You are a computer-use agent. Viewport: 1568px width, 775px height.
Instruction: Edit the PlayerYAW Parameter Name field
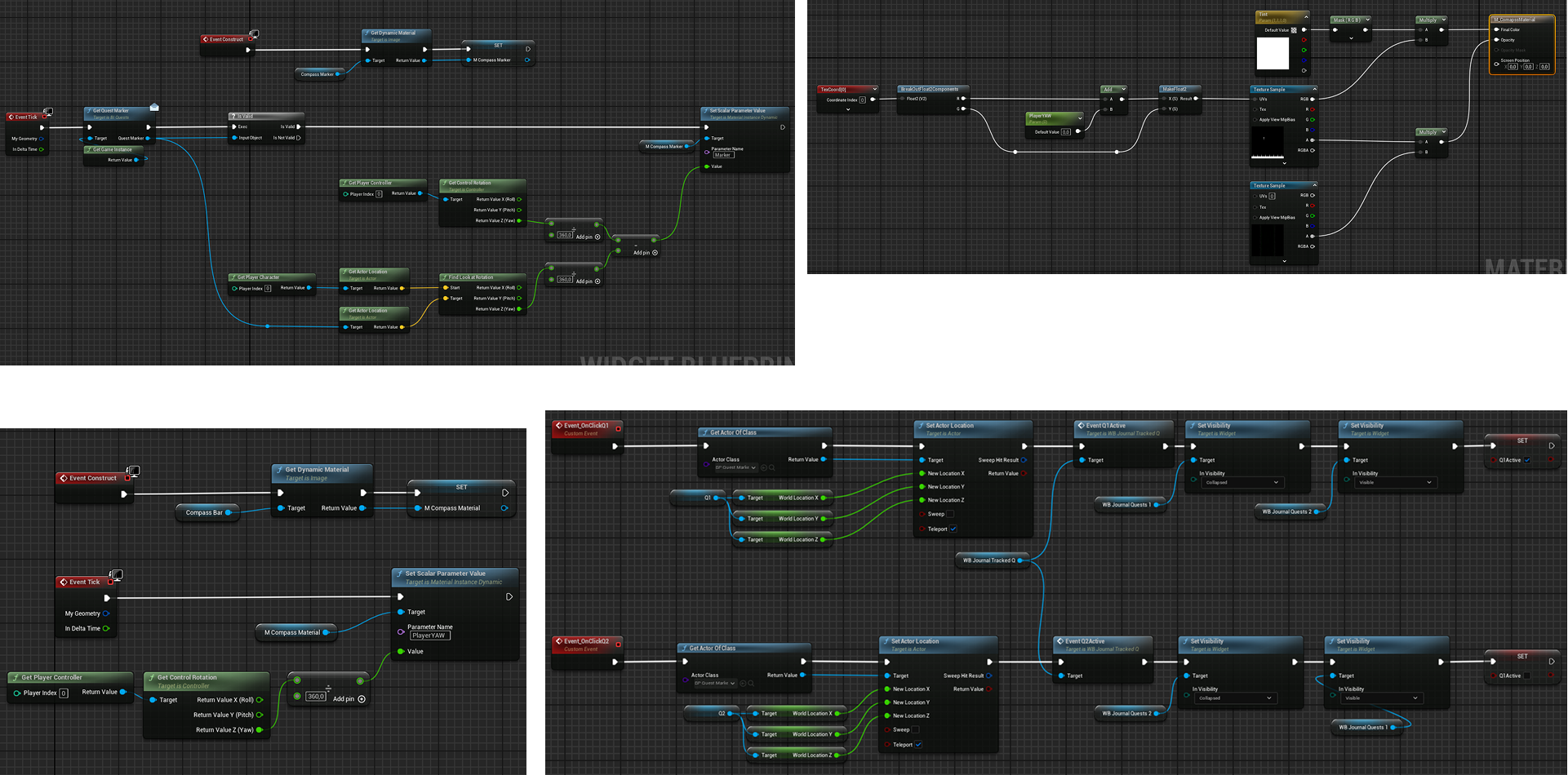click(x=430, y=635)
